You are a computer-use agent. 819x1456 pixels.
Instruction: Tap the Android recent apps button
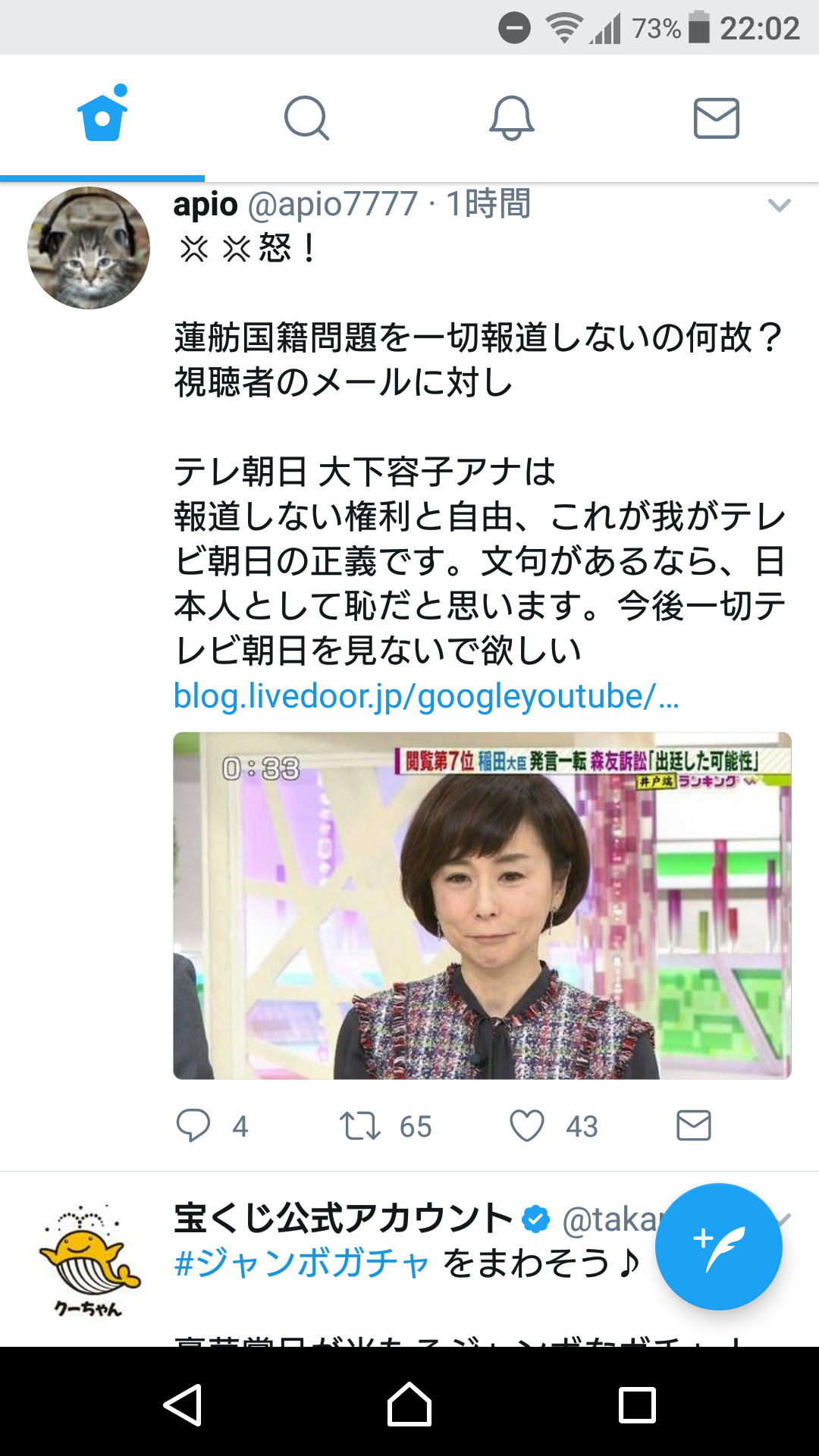tap(637, 1404)
